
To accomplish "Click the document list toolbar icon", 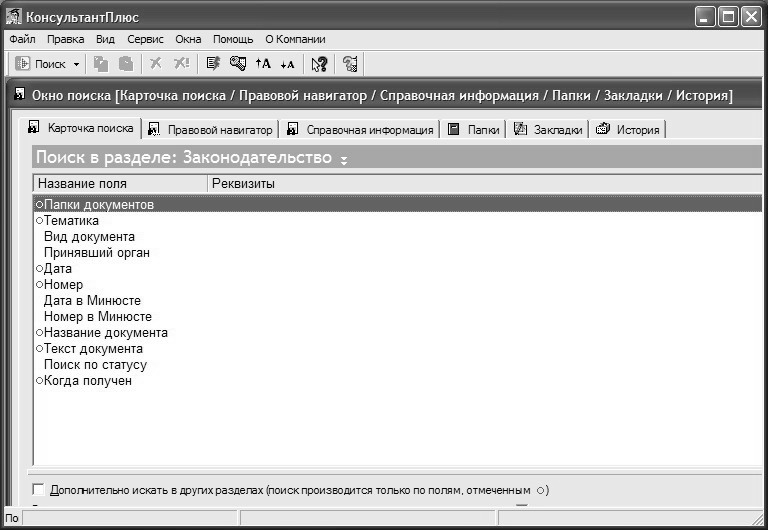I will pyautogui.click(x=213, y=64).
